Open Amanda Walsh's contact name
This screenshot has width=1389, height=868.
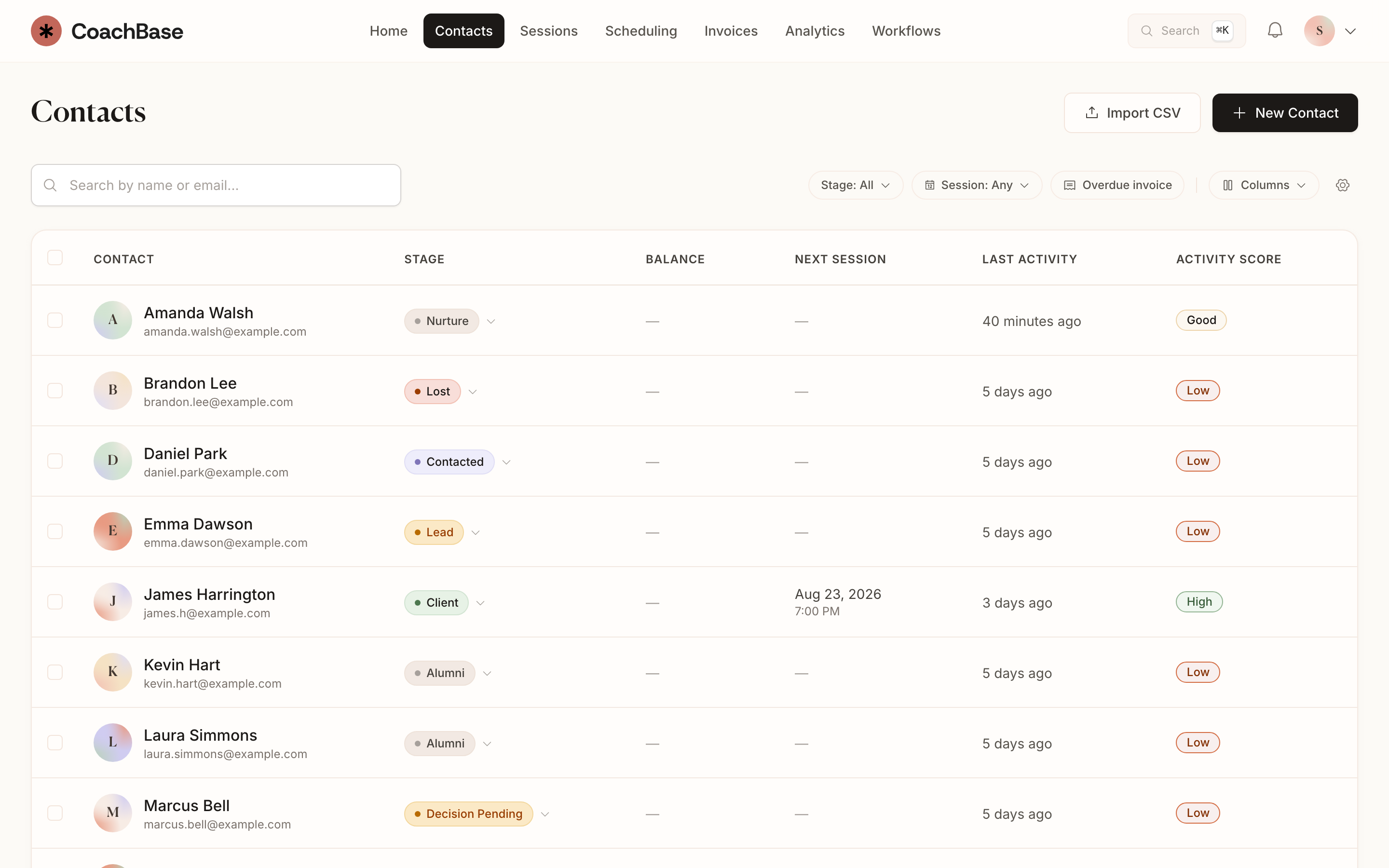(x=199, y=313)
